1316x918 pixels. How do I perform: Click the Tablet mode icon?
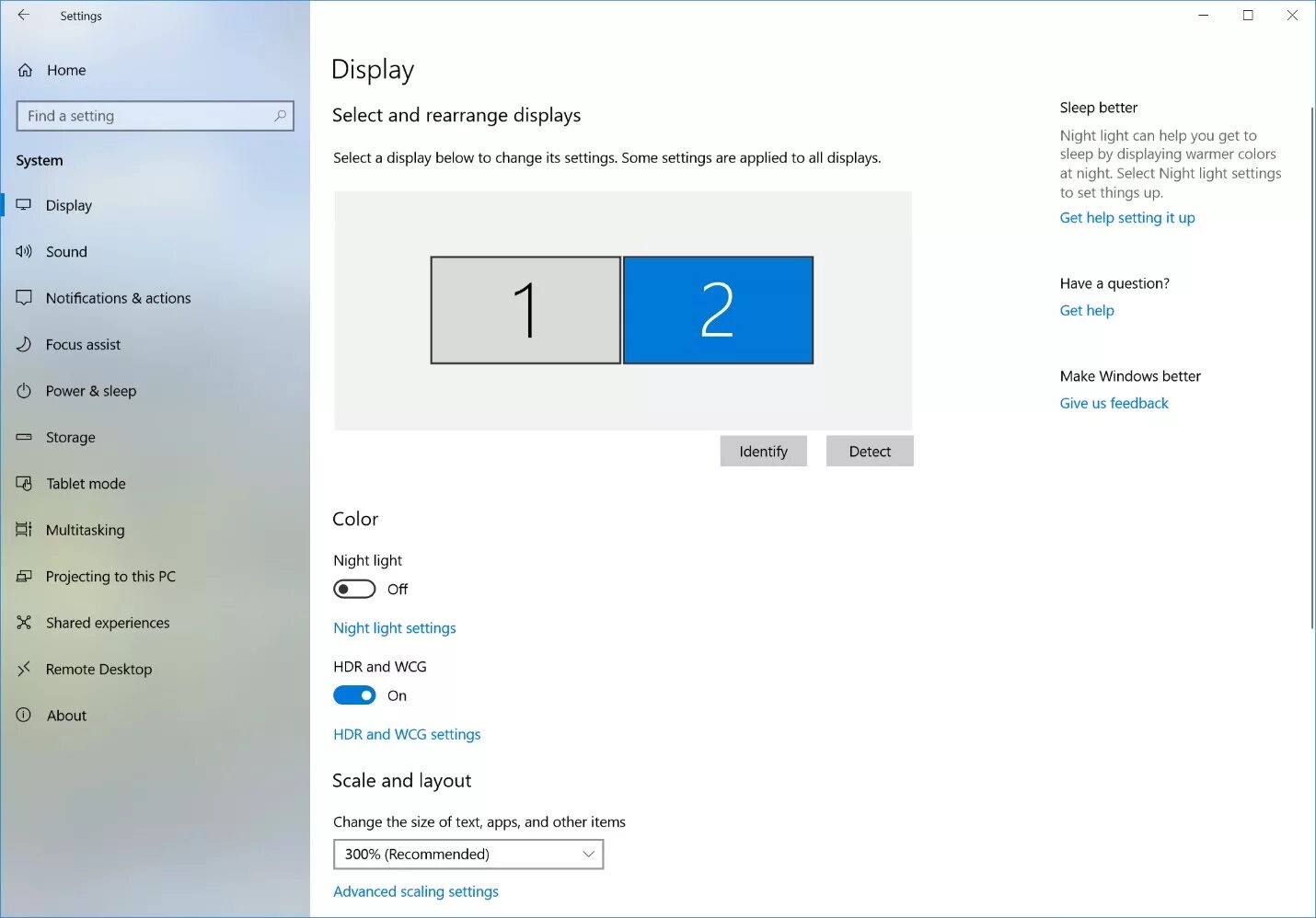point(24,484)
